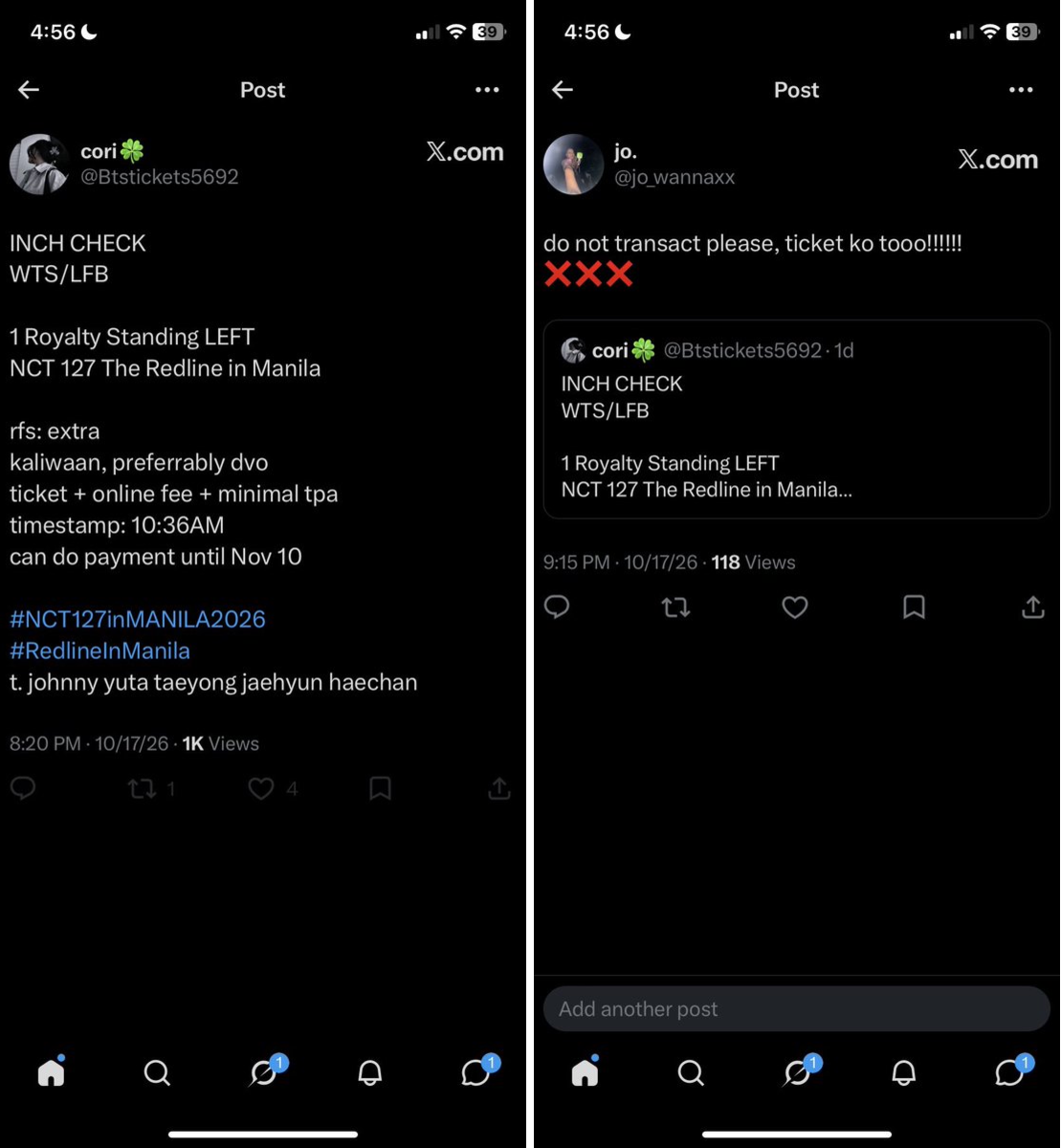Tap the 9:15 PM timestamp on jo.'s post

point(577,563)
